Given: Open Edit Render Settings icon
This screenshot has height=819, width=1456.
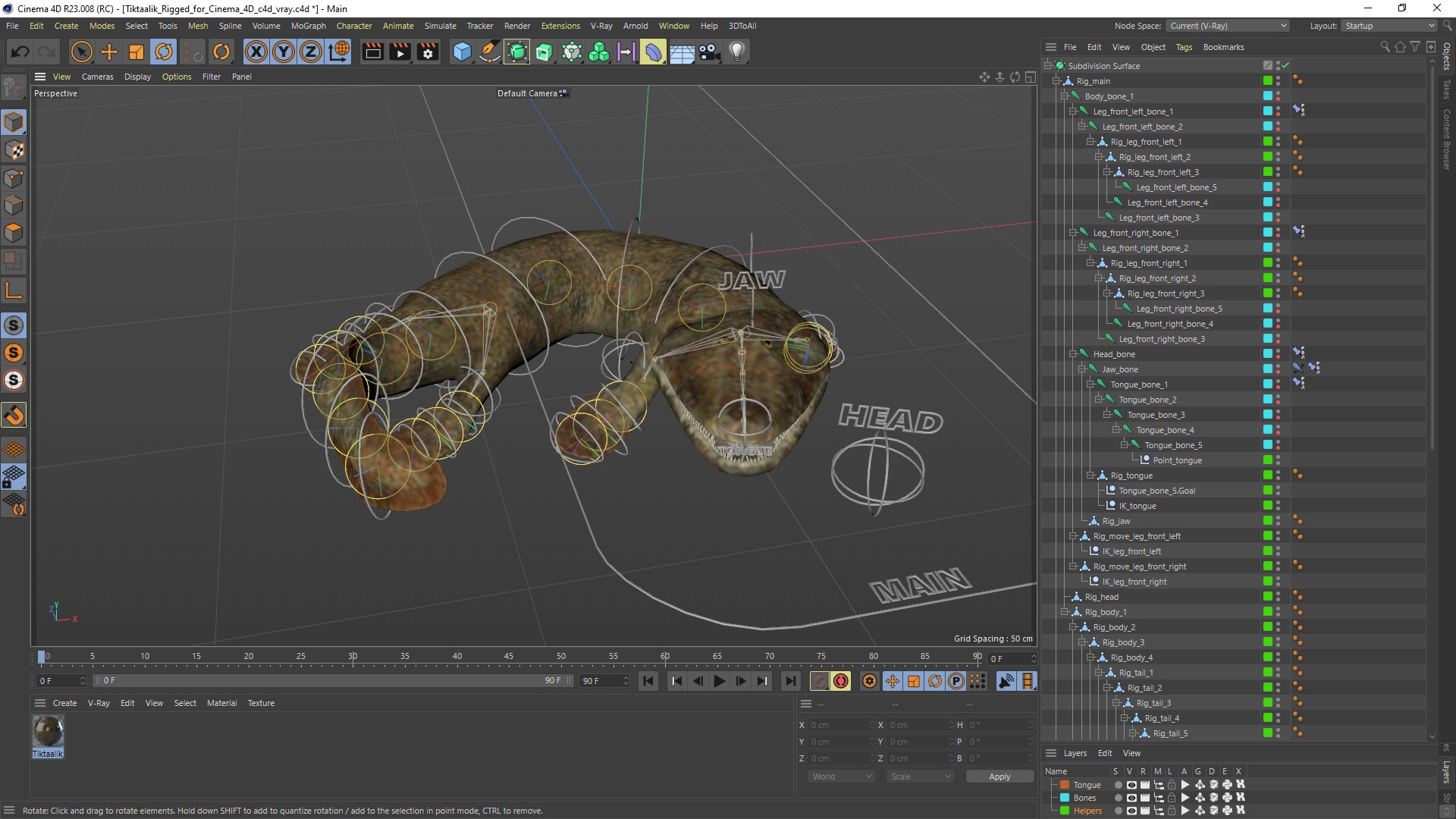Looking at the screenshot, I should (x=428, y=52).
